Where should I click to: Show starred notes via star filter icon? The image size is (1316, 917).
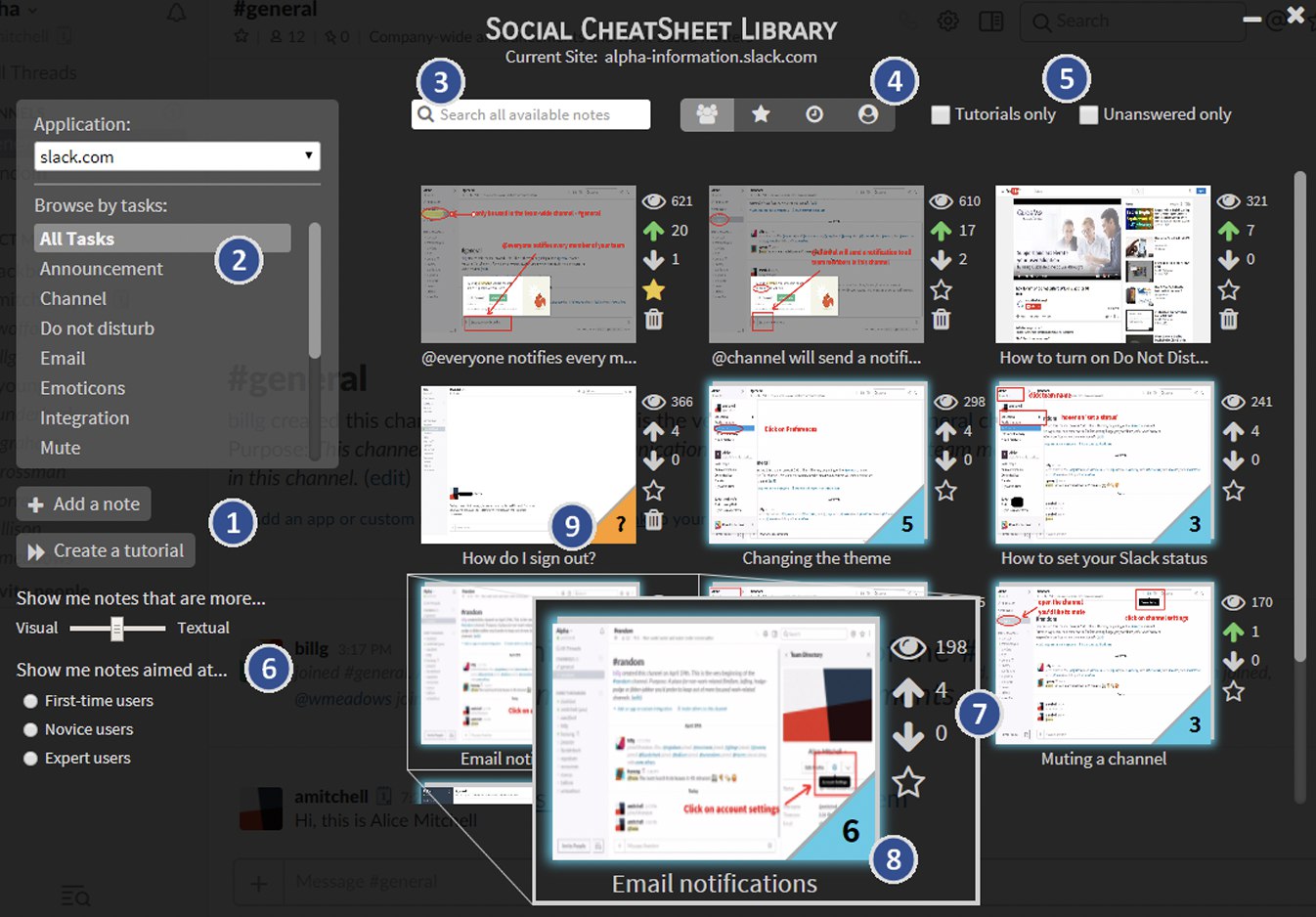click(761, 114)
